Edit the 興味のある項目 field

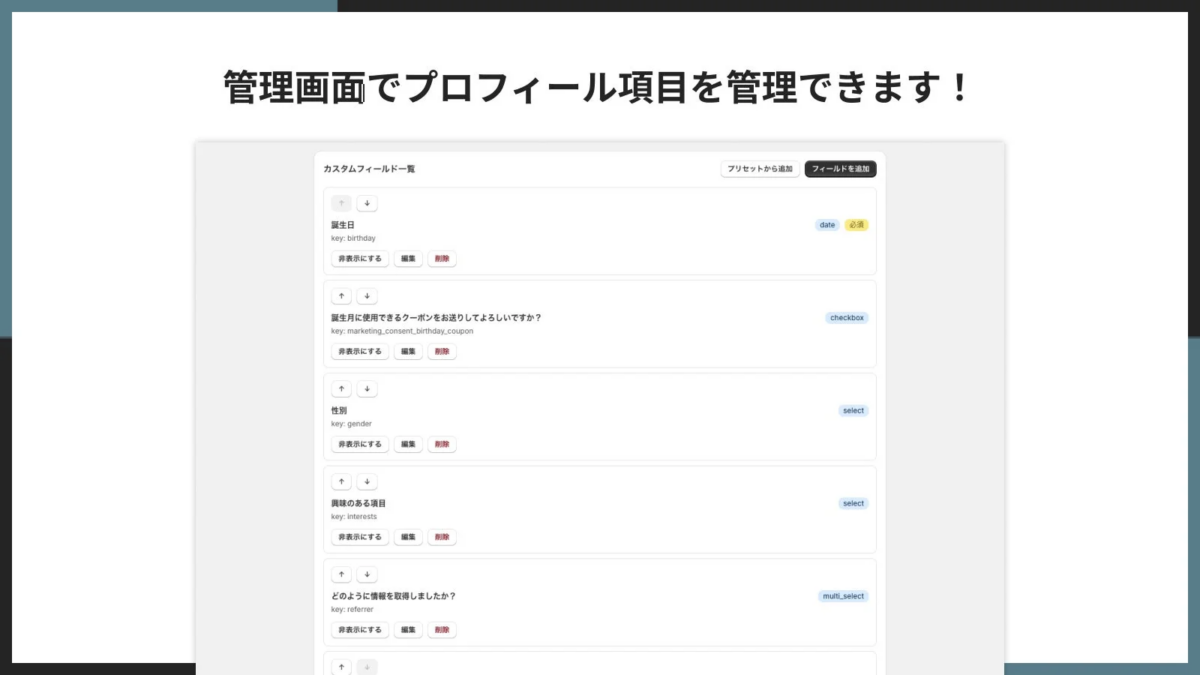pos(408,537)
